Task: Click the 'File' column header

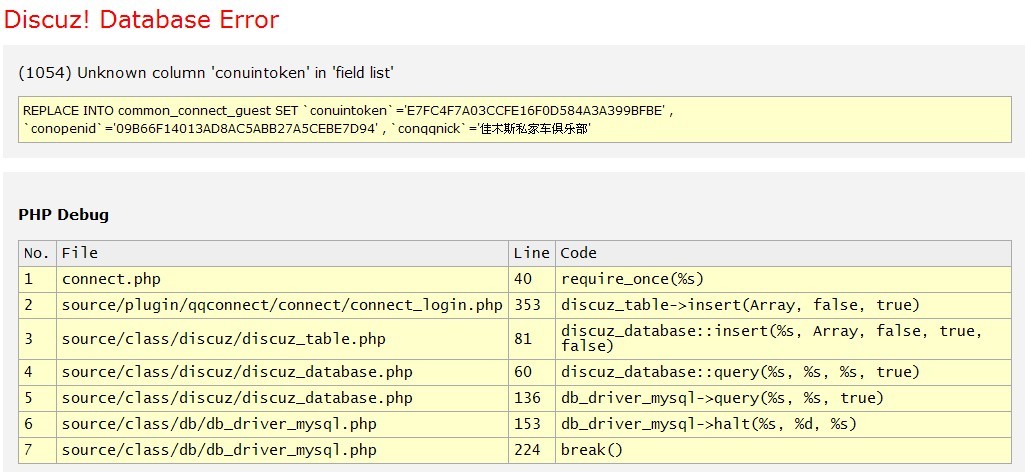Action: (282, 253)
